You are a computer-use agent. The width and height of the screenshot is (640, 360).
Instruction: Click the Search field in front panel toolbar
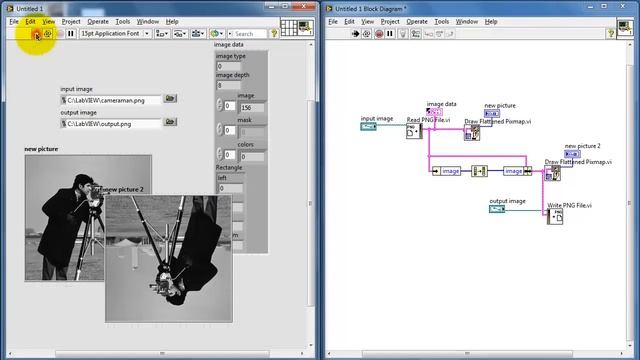tap(250, 34)
